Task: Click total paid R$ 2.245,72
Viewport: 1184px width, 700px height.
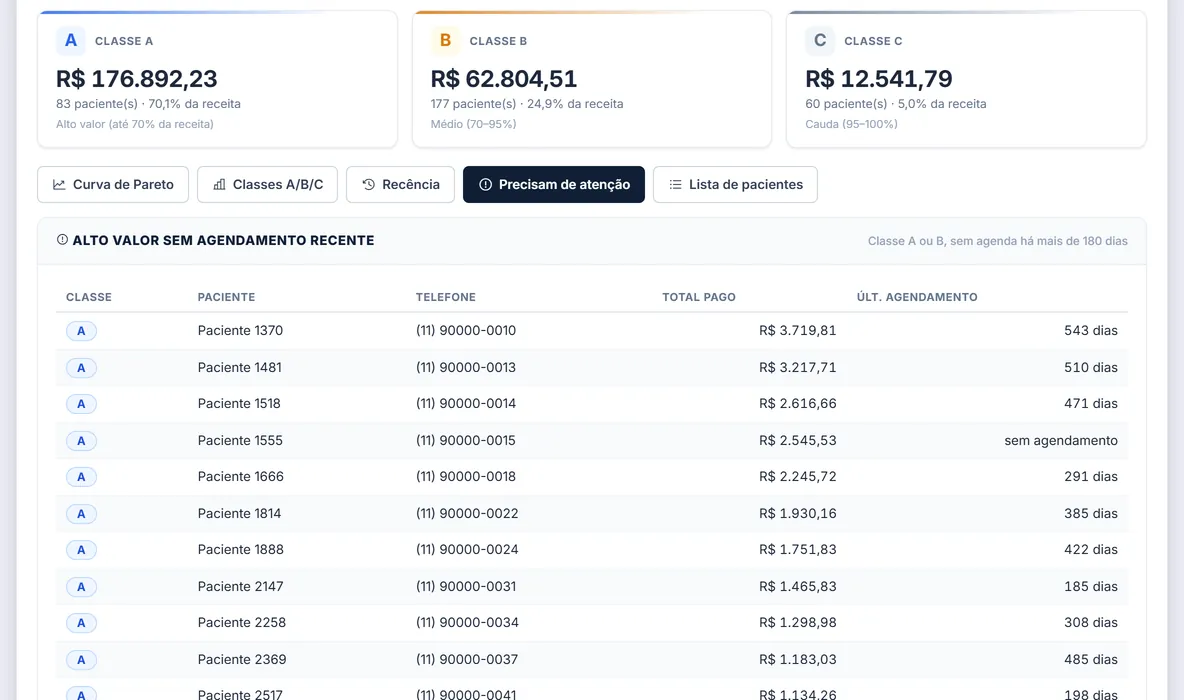Action: 798,477
